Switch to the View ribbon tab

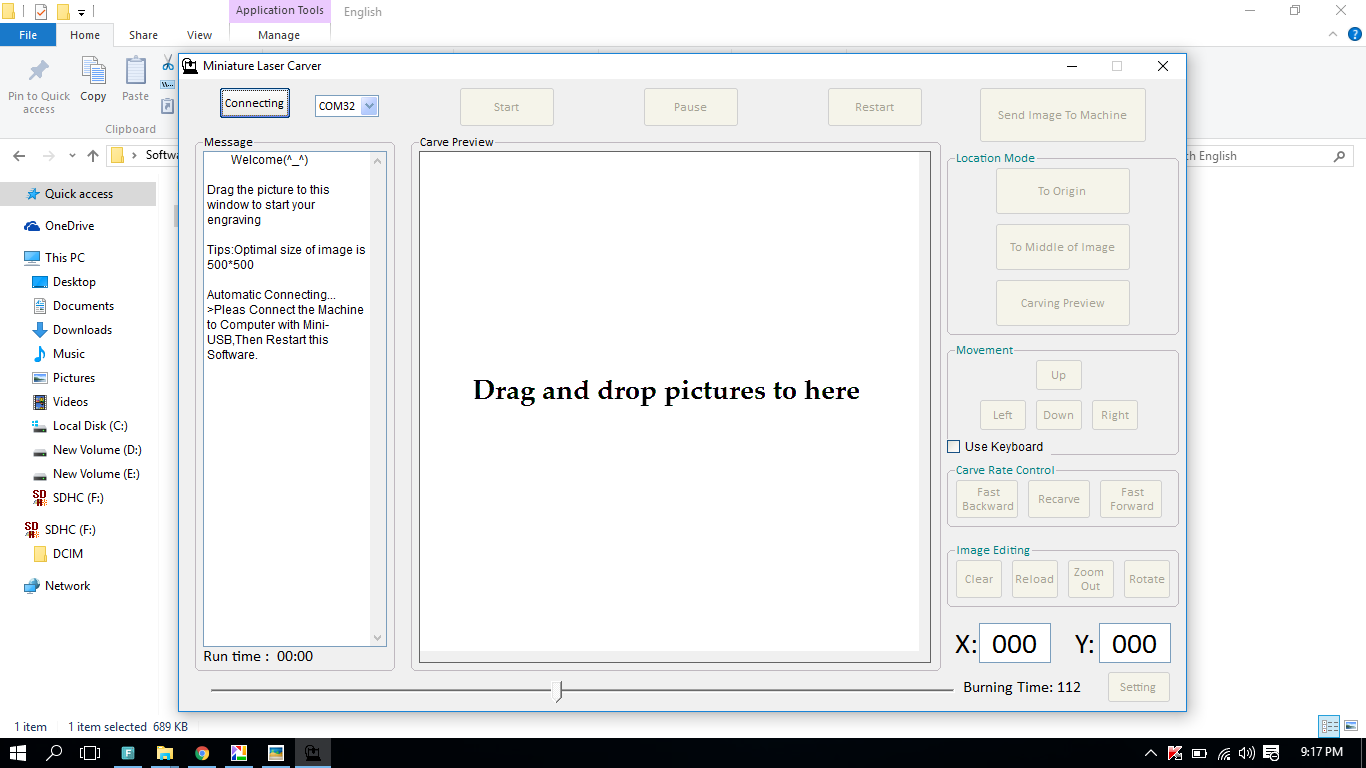[200, 35]
